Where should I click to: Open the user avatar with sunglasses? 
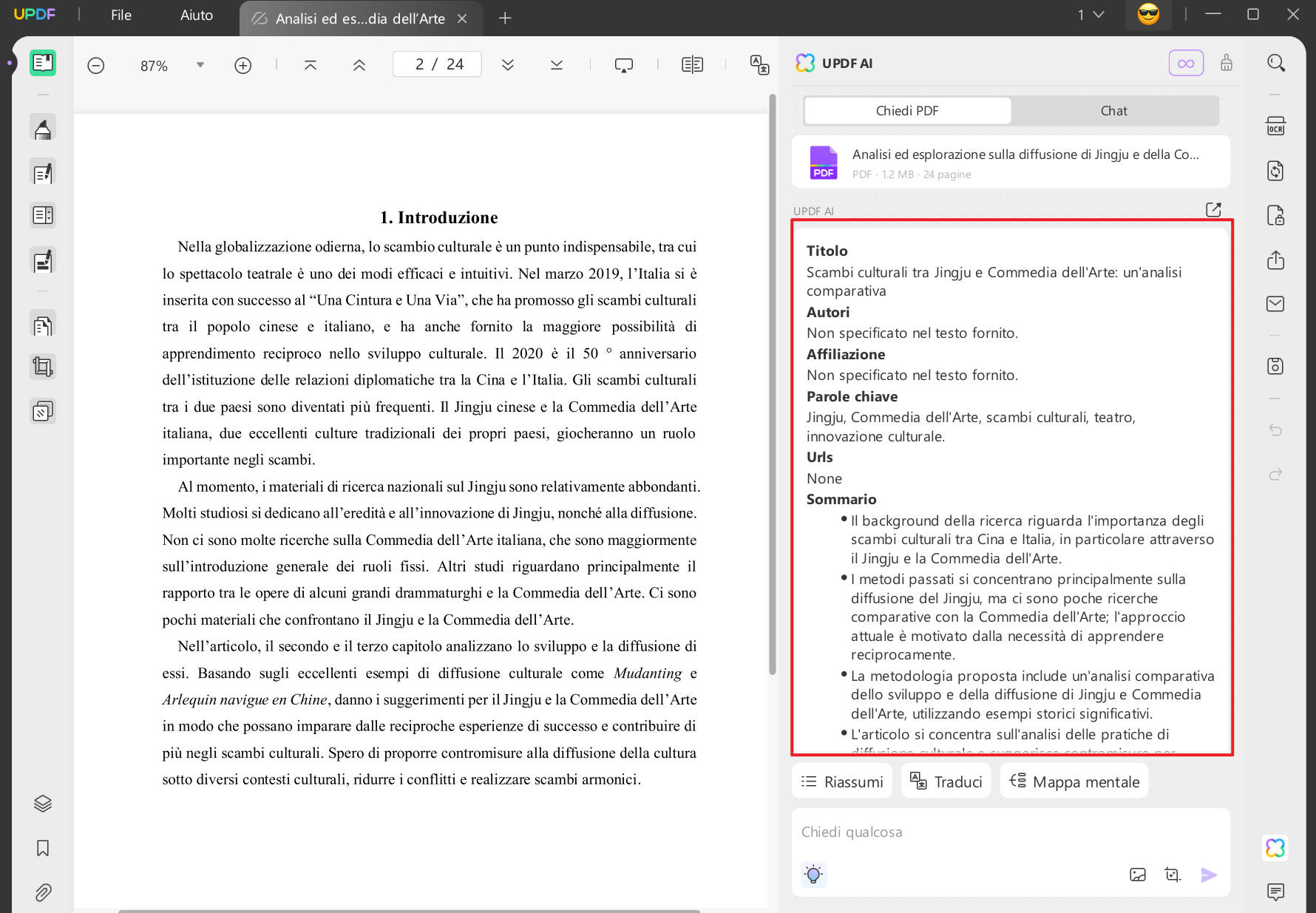(x=1148, y=15)
